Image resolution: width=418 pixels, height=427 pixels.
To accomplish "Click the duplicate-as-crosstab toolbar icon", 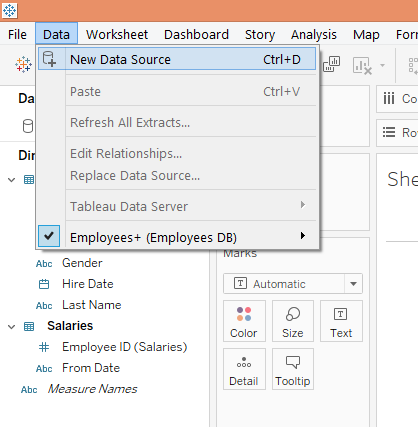I will click(331, 64).
